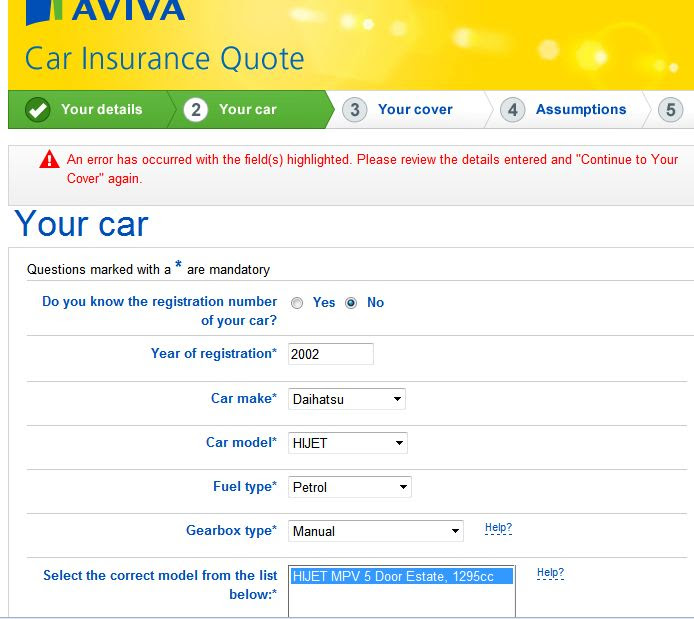Open the Your car step tab
The height and width of the screenshot is (619, 694).
[x=247, y=109]
